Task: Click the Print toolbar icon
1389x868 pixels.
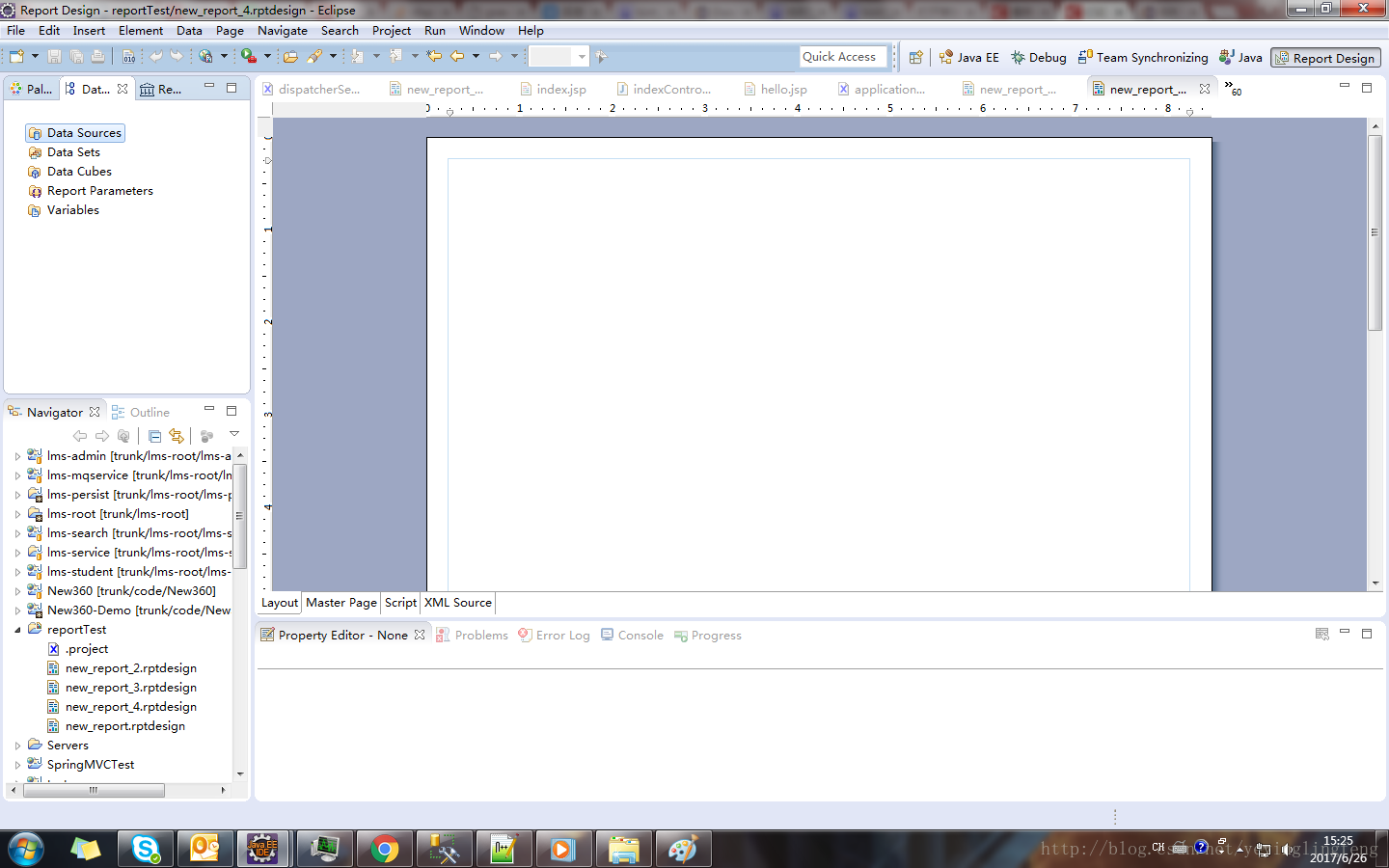Action: click(97, 57)
